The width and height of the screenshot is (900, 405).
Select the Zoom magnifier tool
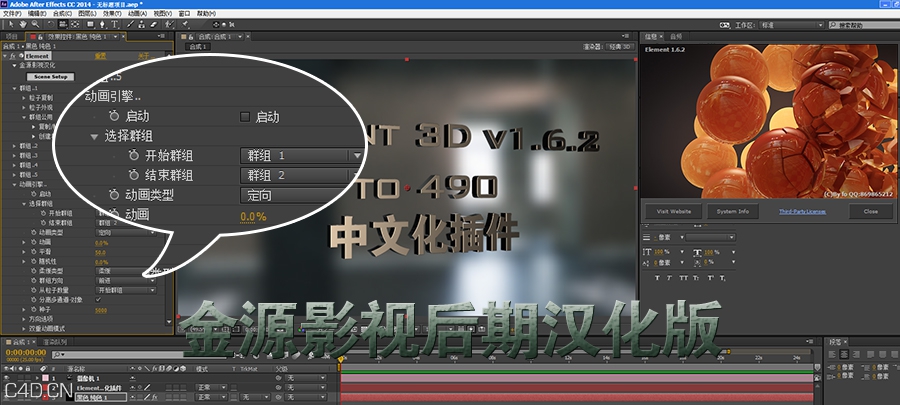click(x=36, y=25)
